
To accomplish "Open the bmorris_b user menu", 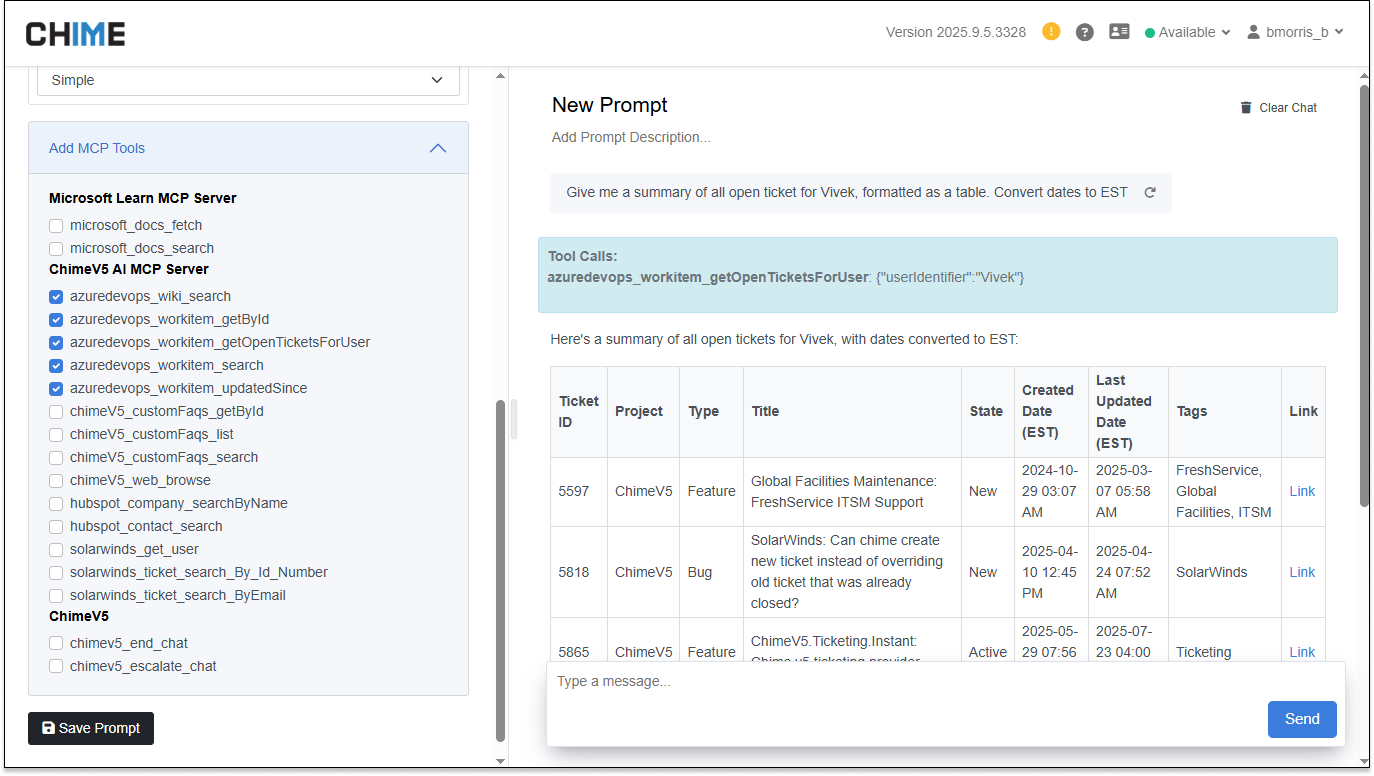I will point(1295,32).
